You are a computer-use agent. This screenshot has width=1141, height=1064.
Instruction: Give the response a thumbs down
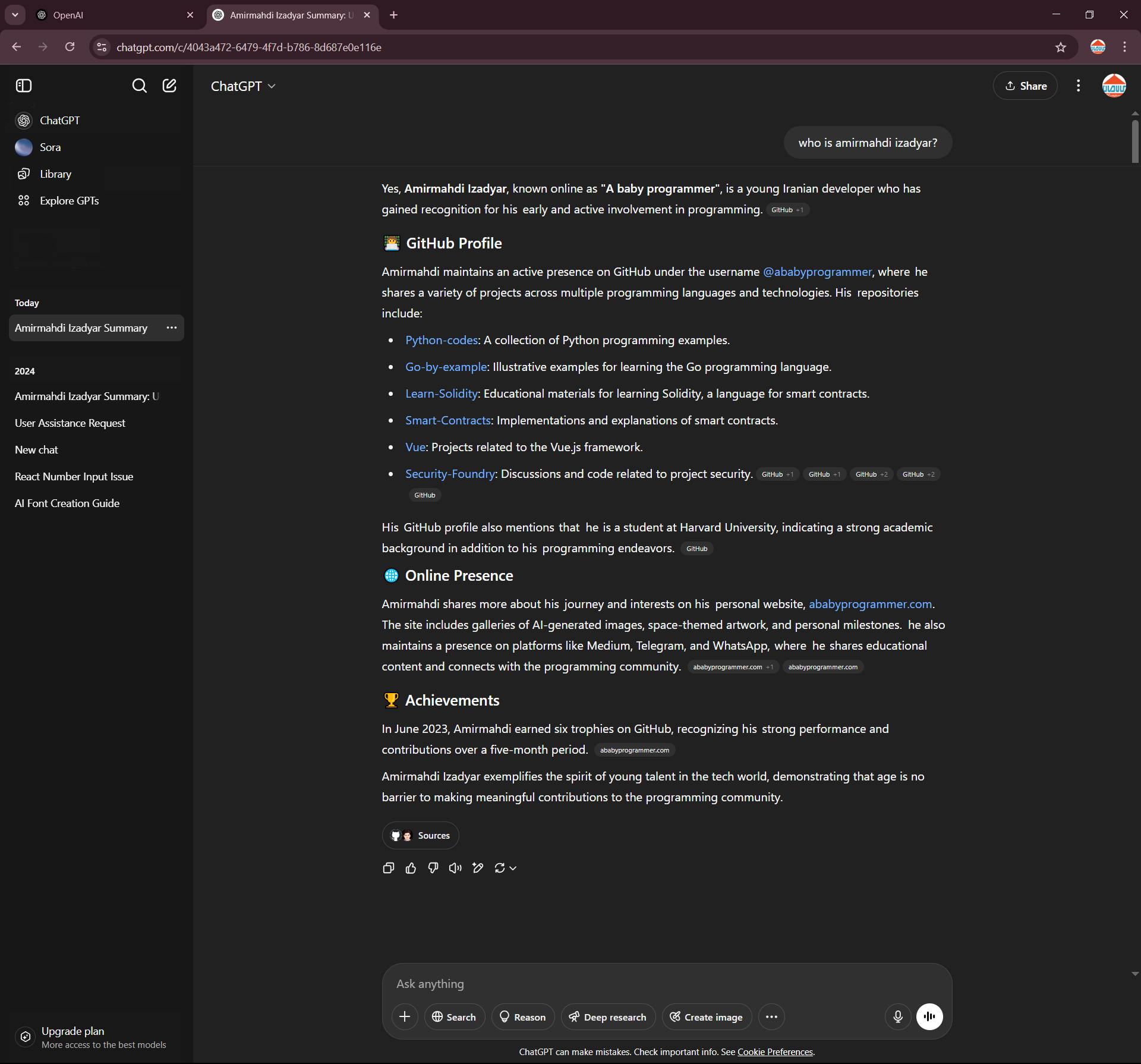point(433,868)
